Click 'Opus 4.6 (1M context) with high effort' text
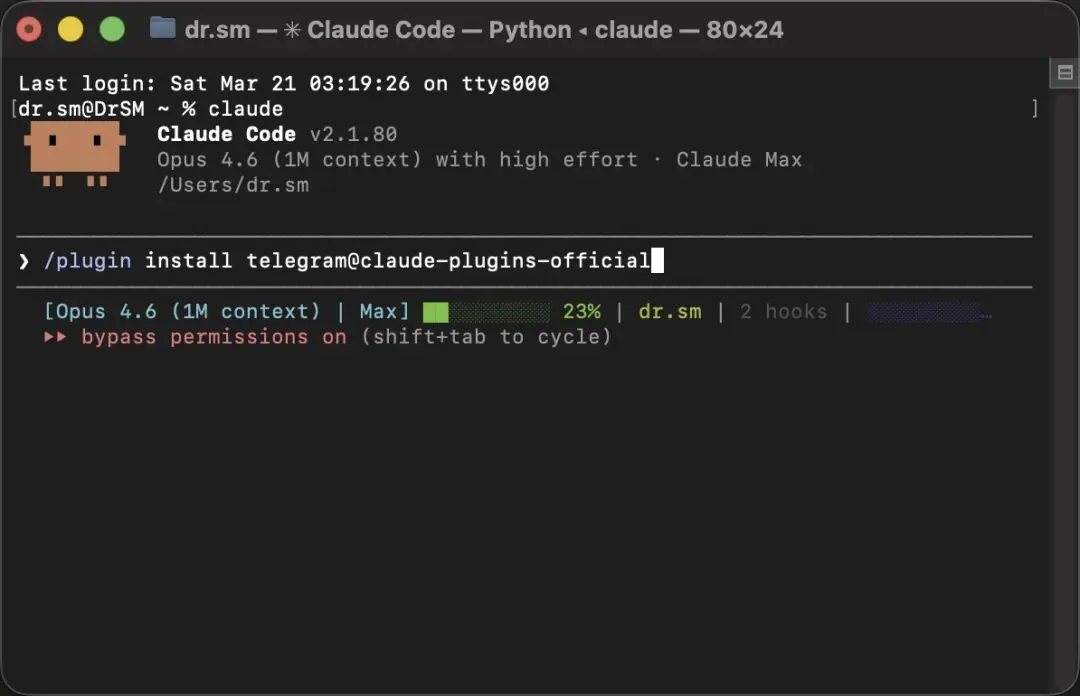The width and height of the screenshot is (1080, 696). [397, 160]
